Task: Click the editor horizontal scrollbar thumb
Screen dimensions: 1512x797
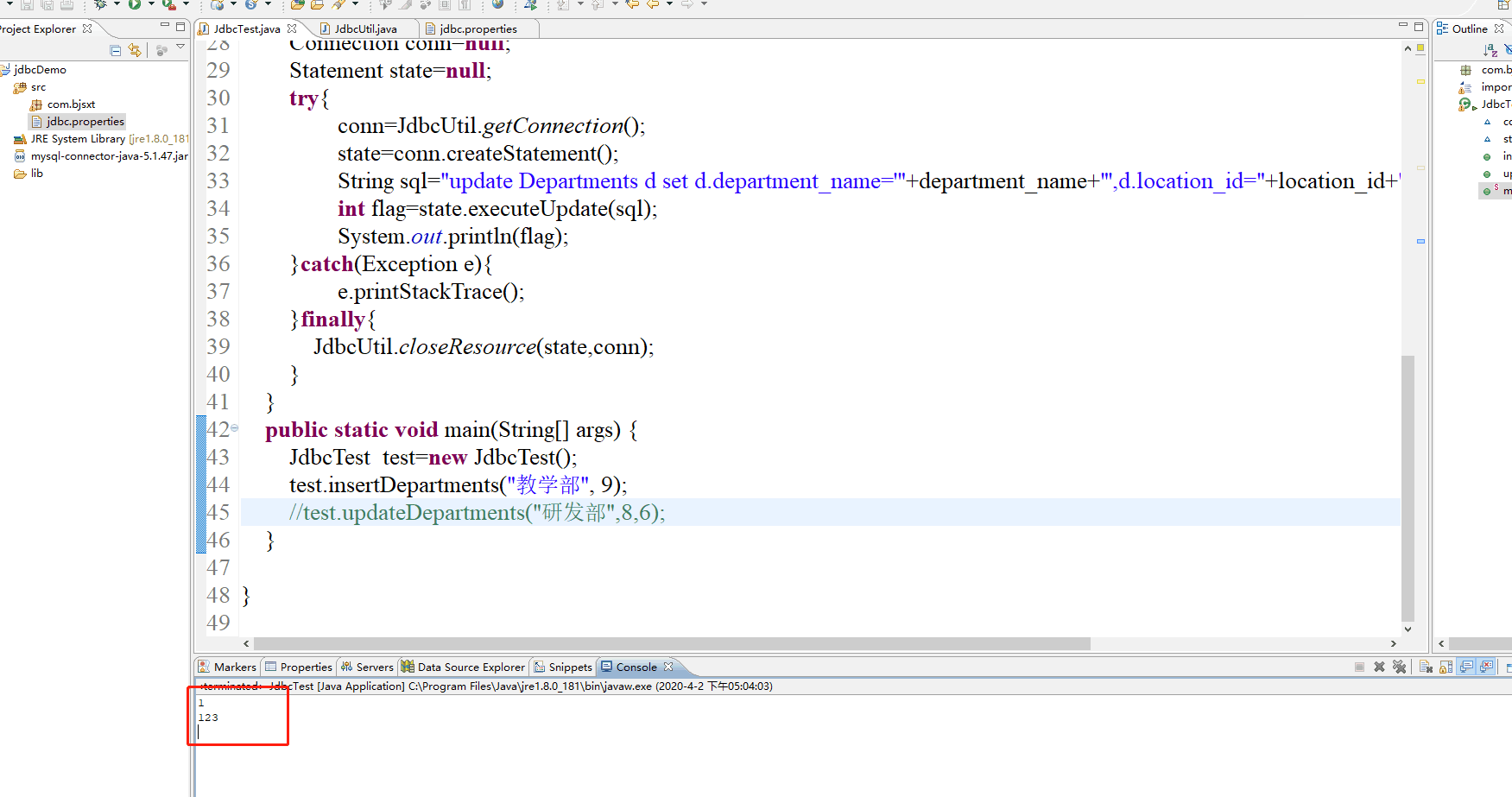Action: tap(672, 643)
